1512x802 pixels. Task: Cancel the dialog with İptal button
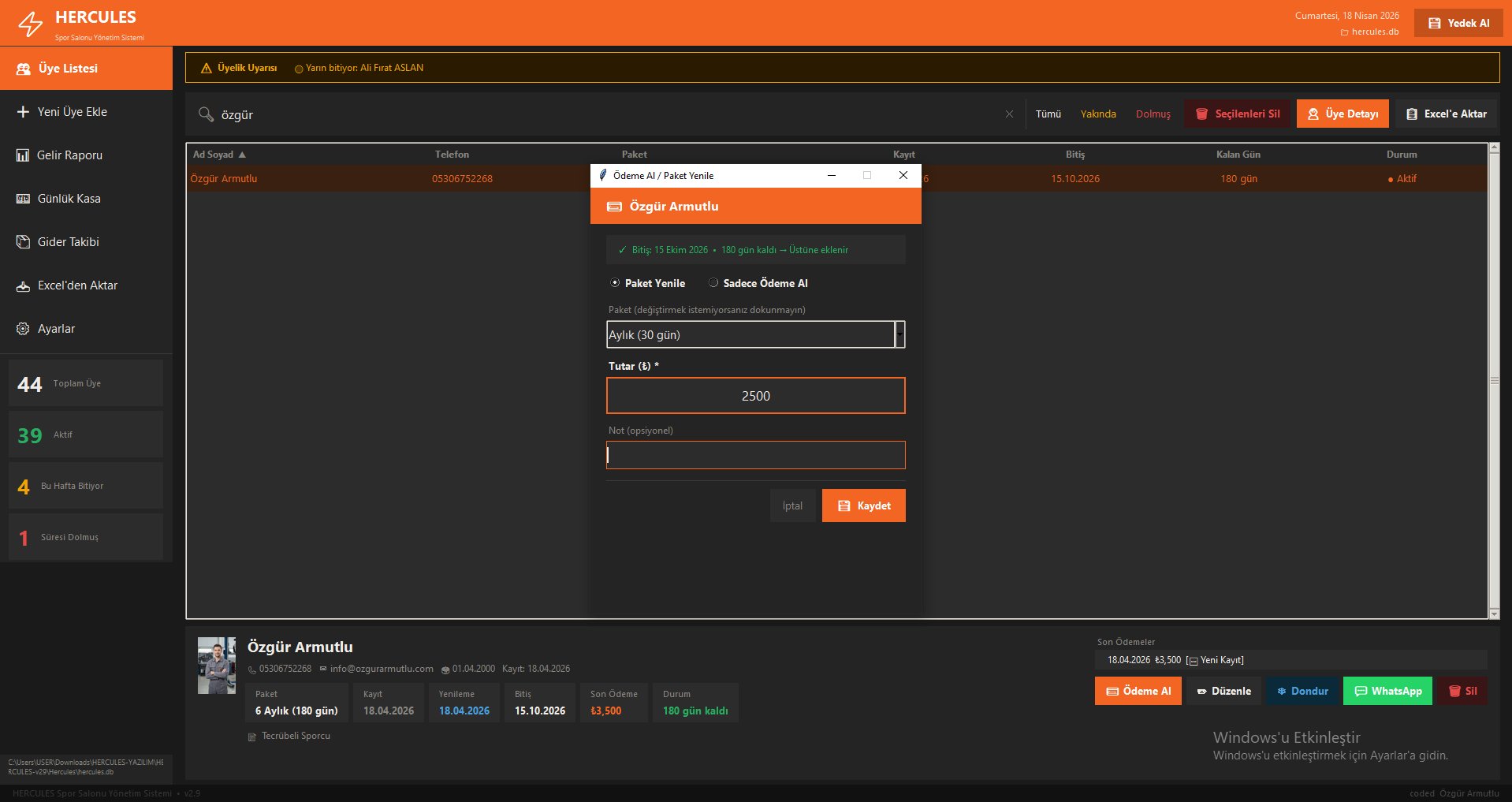coord(792,505)
